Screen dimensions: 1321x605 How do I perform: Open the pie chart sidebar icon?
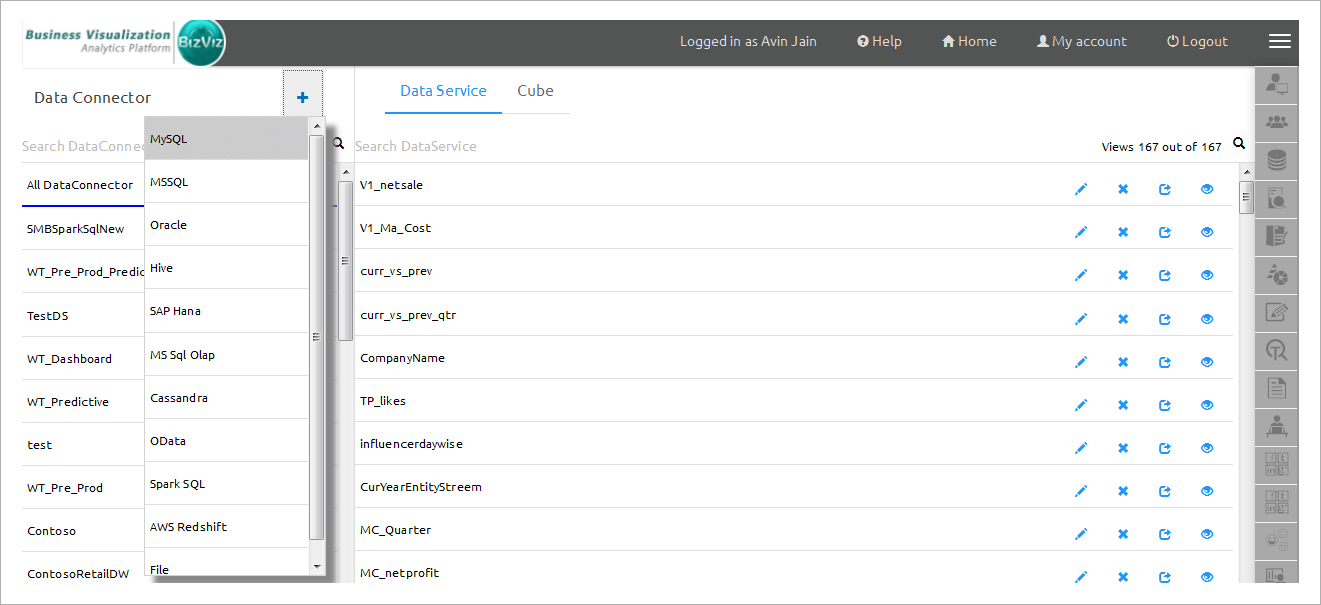1276,274
